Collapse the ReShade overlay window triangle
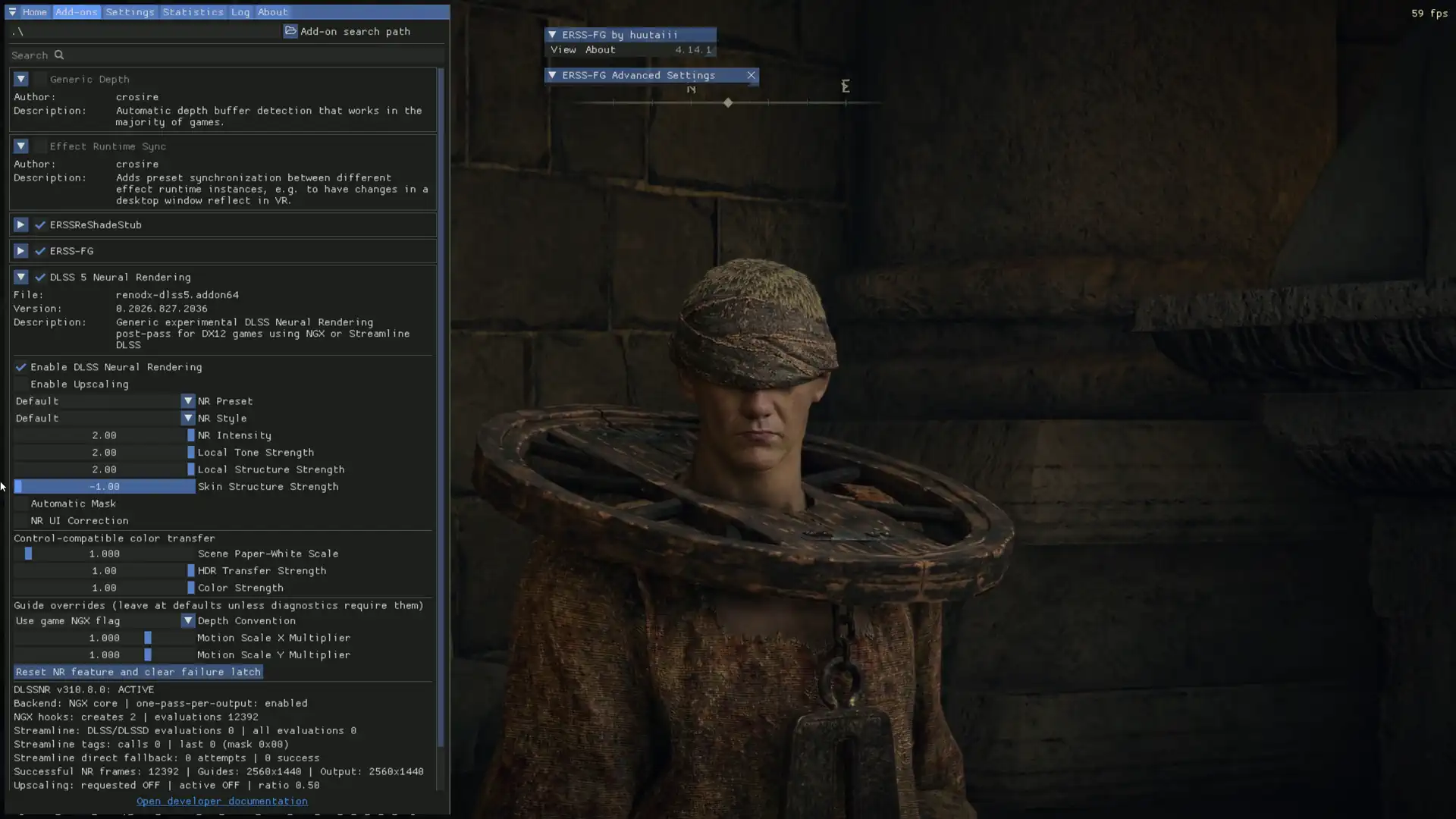The image size is (1456, 819). 12,12
